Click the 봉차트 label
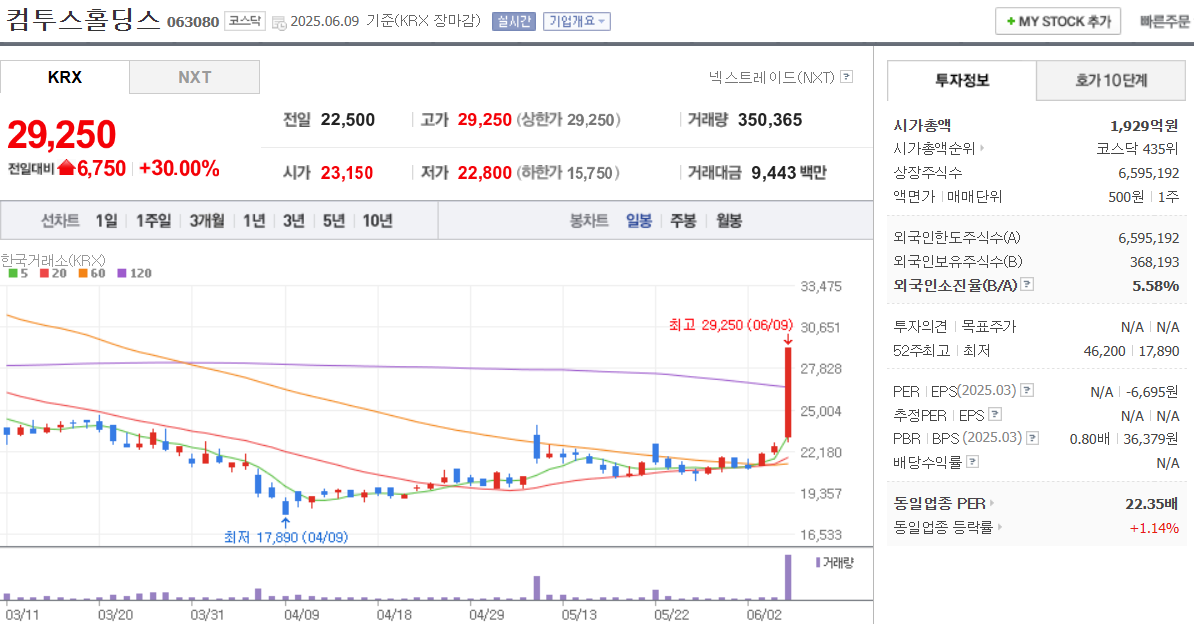1194x624 pixels. coord(589,221)
